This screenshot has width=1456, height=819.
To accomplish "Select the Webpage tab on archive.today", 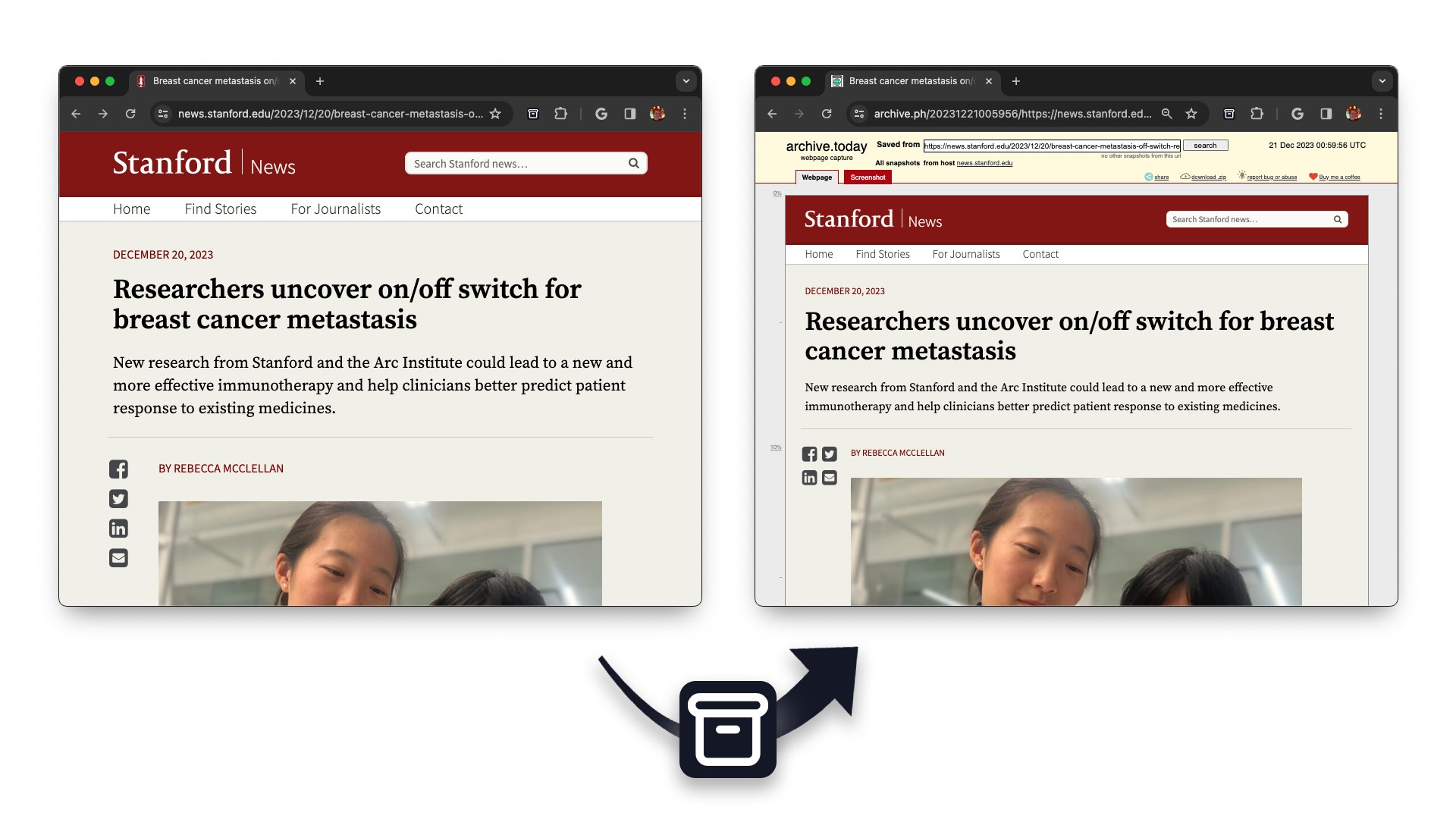I will (815, 177).
